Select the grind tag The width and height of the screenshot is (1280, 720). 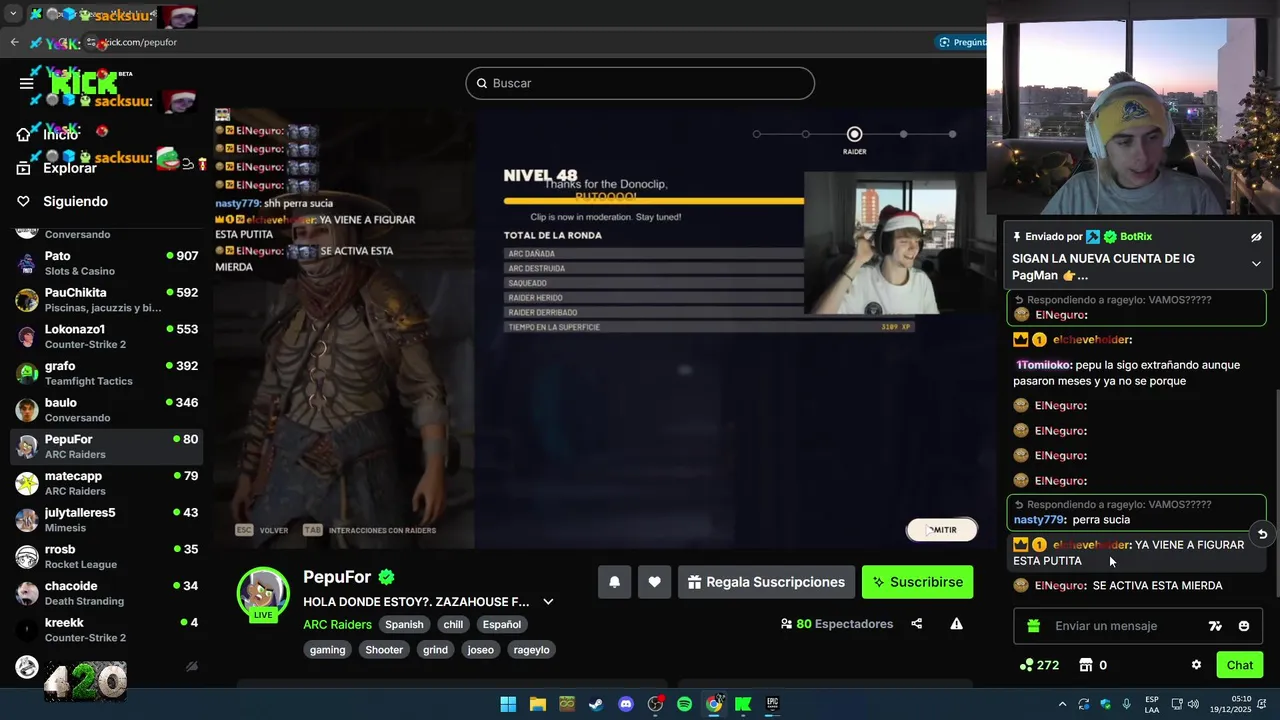(435, 650)
